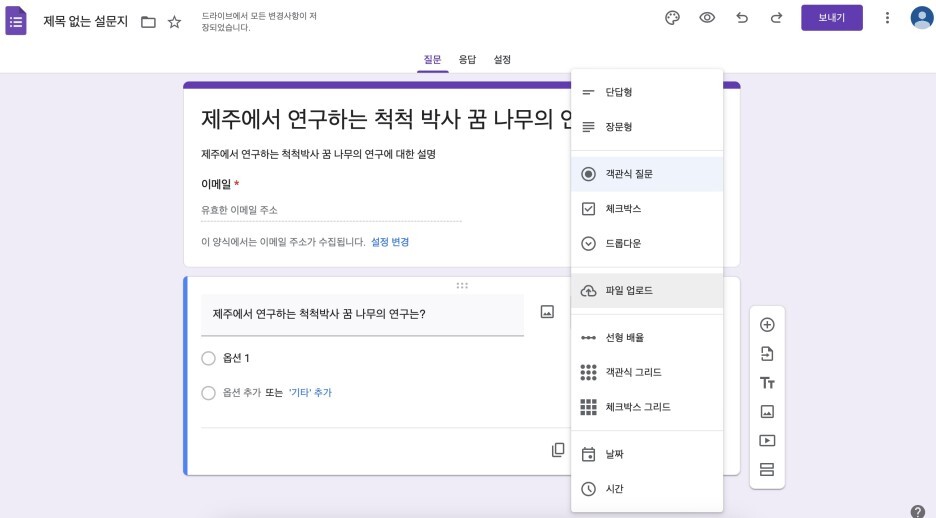Switch to the 질문 tab
Viewport: 936px width, 518px height.
432,60
